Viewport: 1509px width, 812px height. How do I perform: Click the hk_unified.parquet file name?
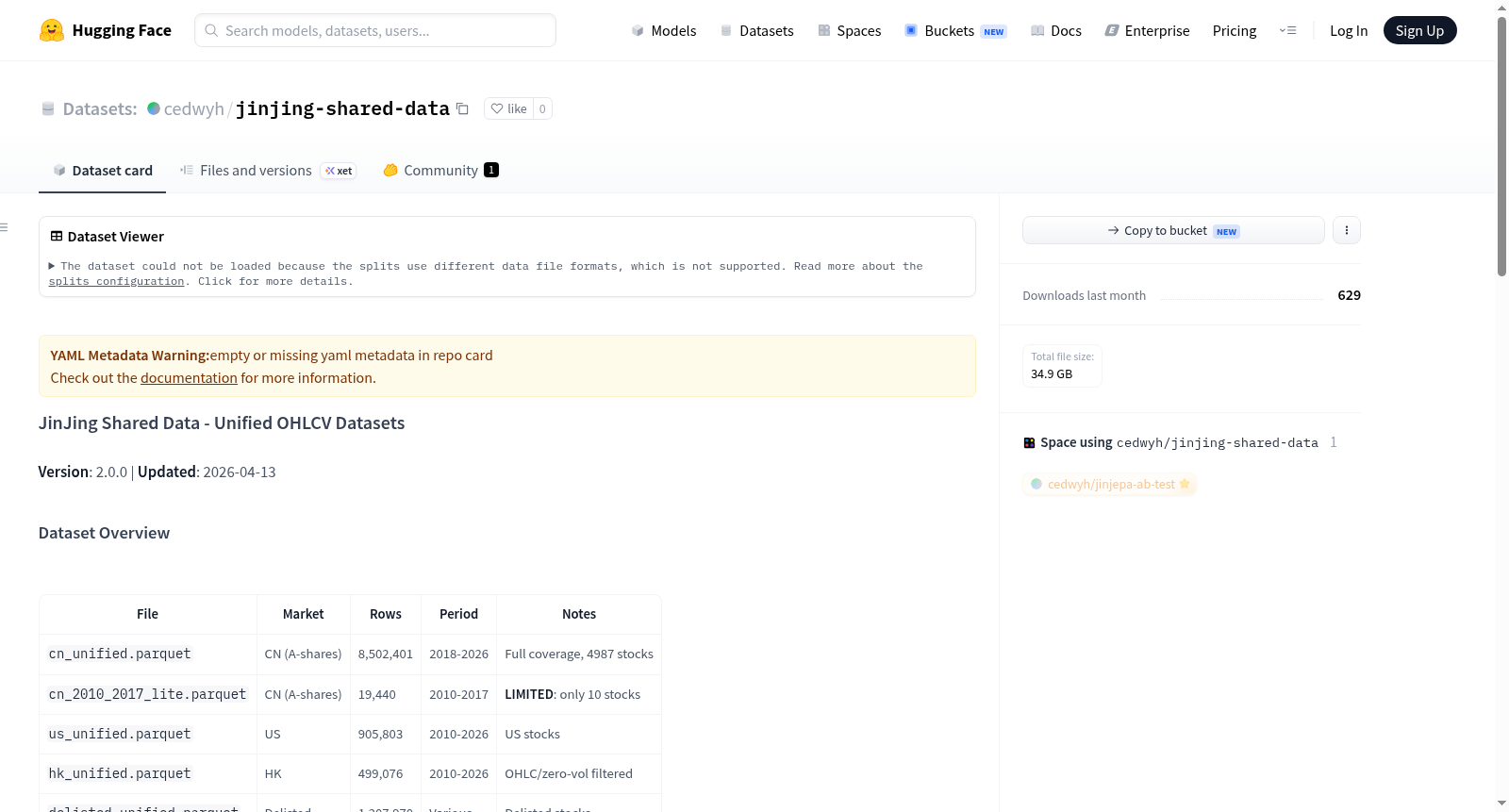[120, 773]
